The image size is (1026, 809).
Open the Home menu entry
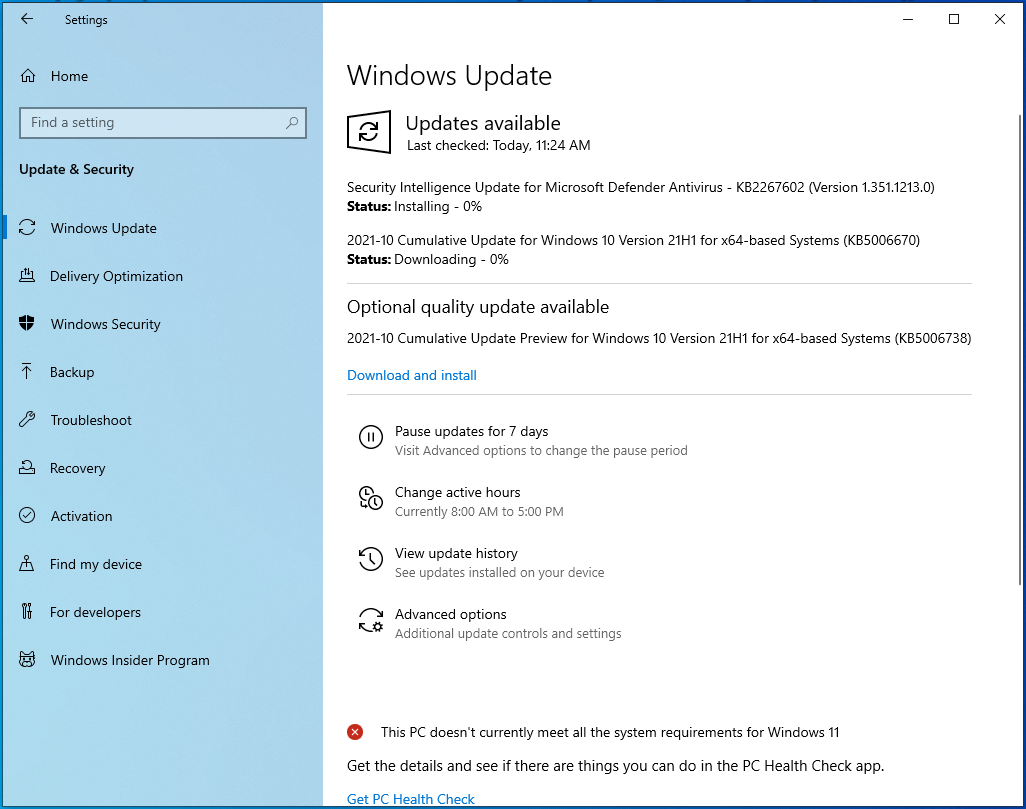(69, 76)
